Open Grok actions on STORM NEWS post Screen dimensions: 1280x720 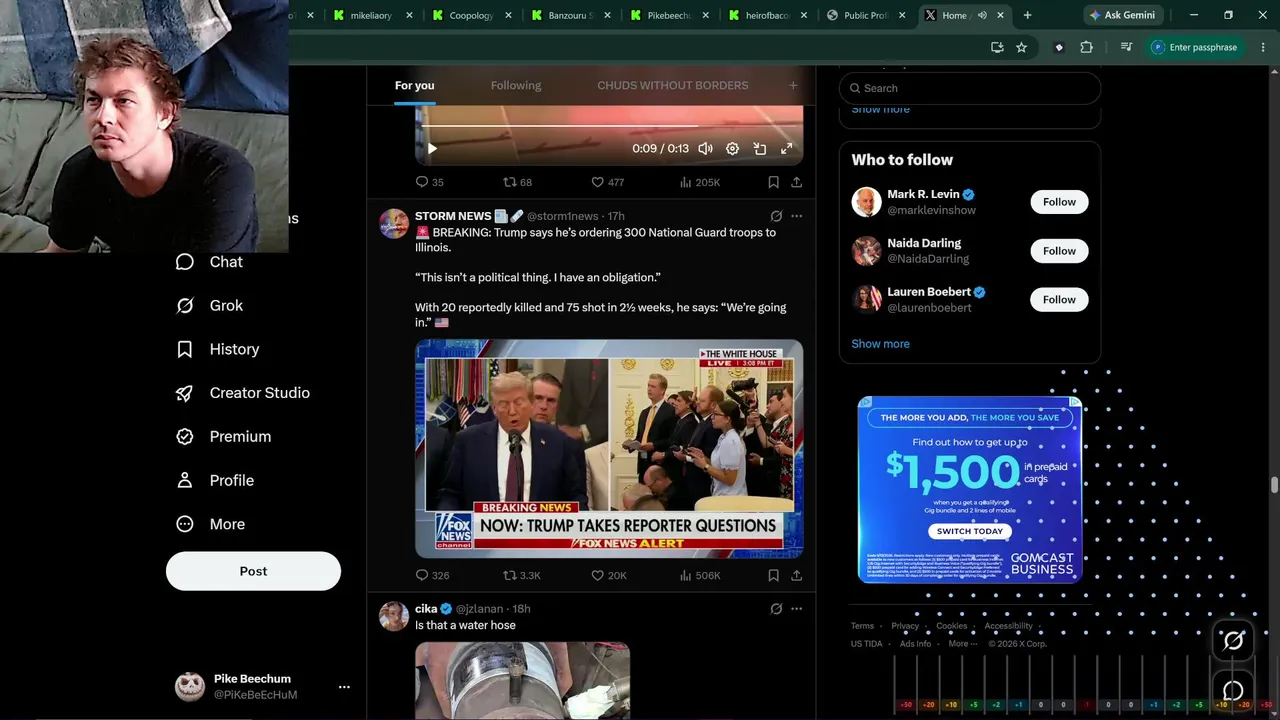(776, 216)
